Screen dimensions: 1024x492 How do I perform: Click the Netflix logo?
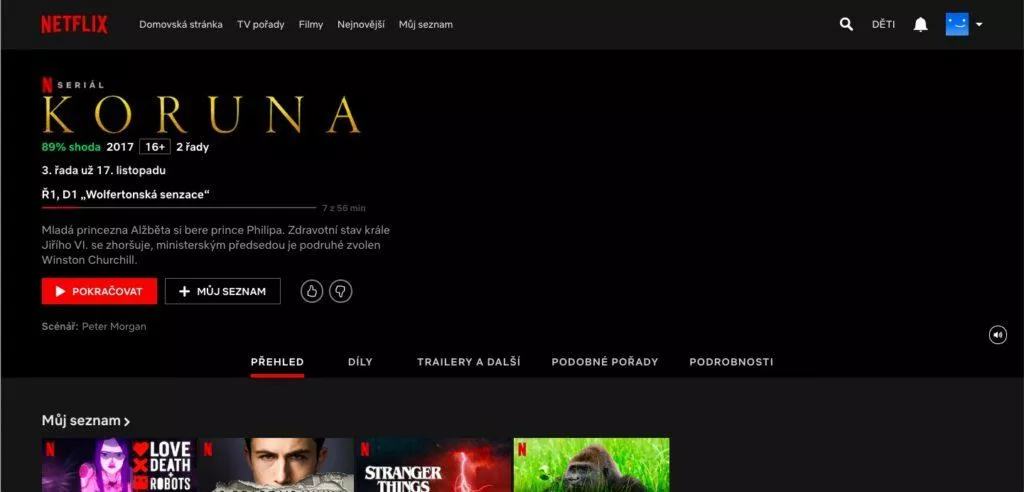click(74, 25)
